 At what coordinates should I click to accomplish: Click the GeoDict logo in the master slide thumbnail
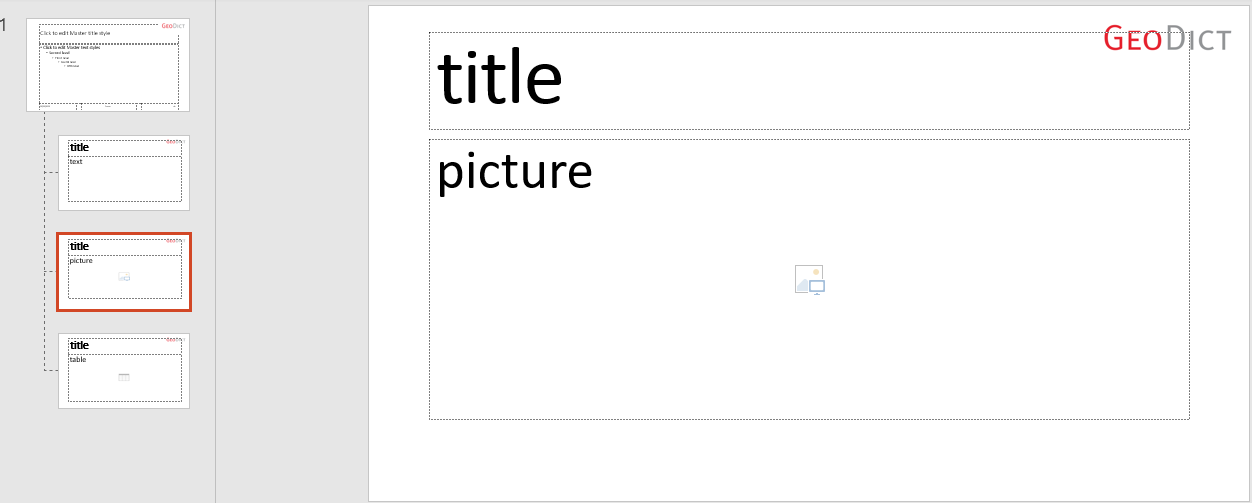173,26
